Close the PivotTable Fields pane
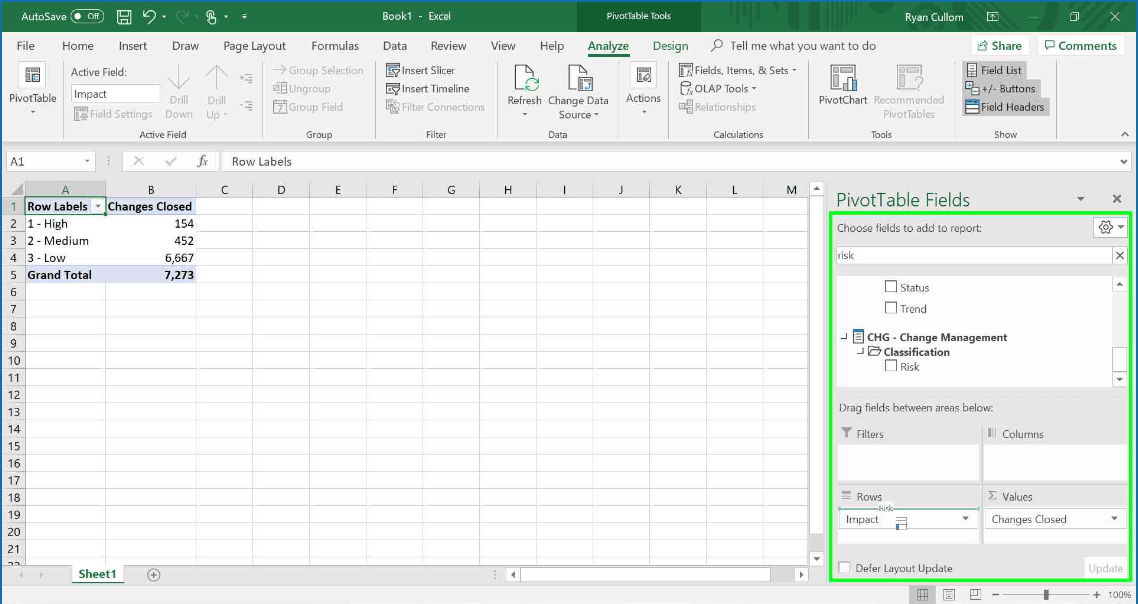Viewport: 1138px width, 604px height. tap(1117, 199)
